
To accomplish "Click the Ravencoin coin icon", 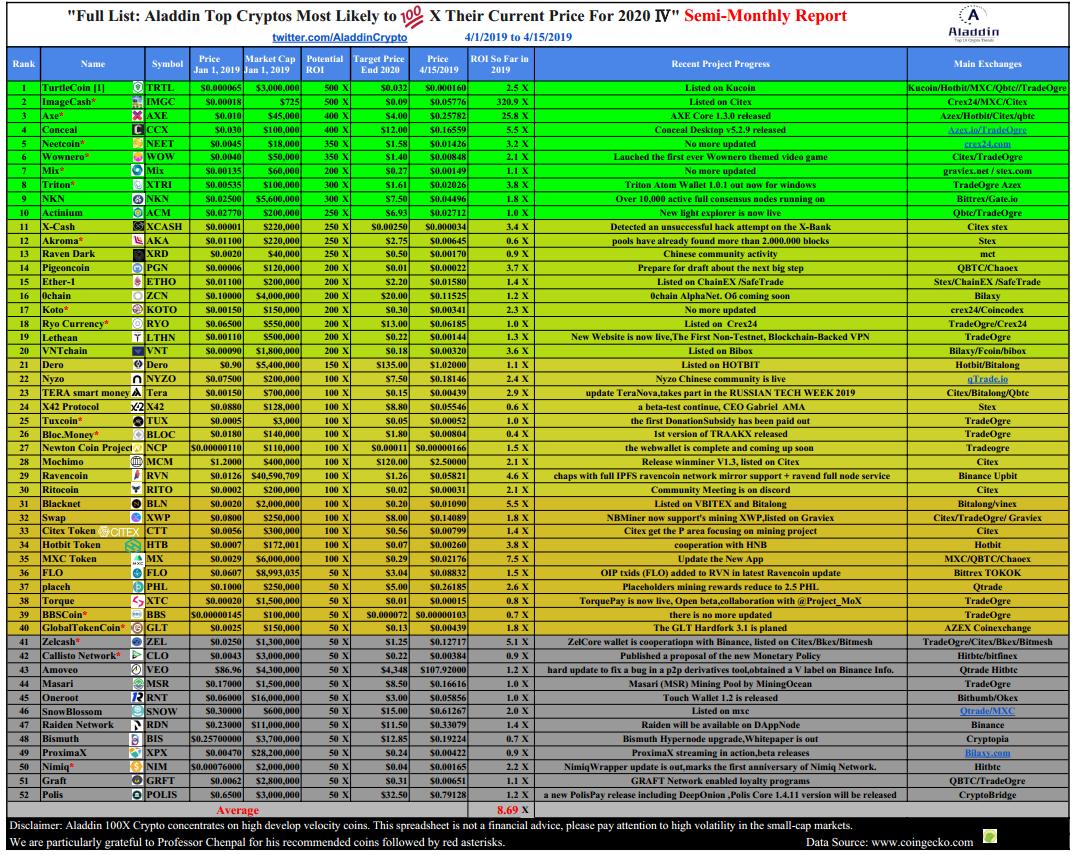I will tap(138, 475).
